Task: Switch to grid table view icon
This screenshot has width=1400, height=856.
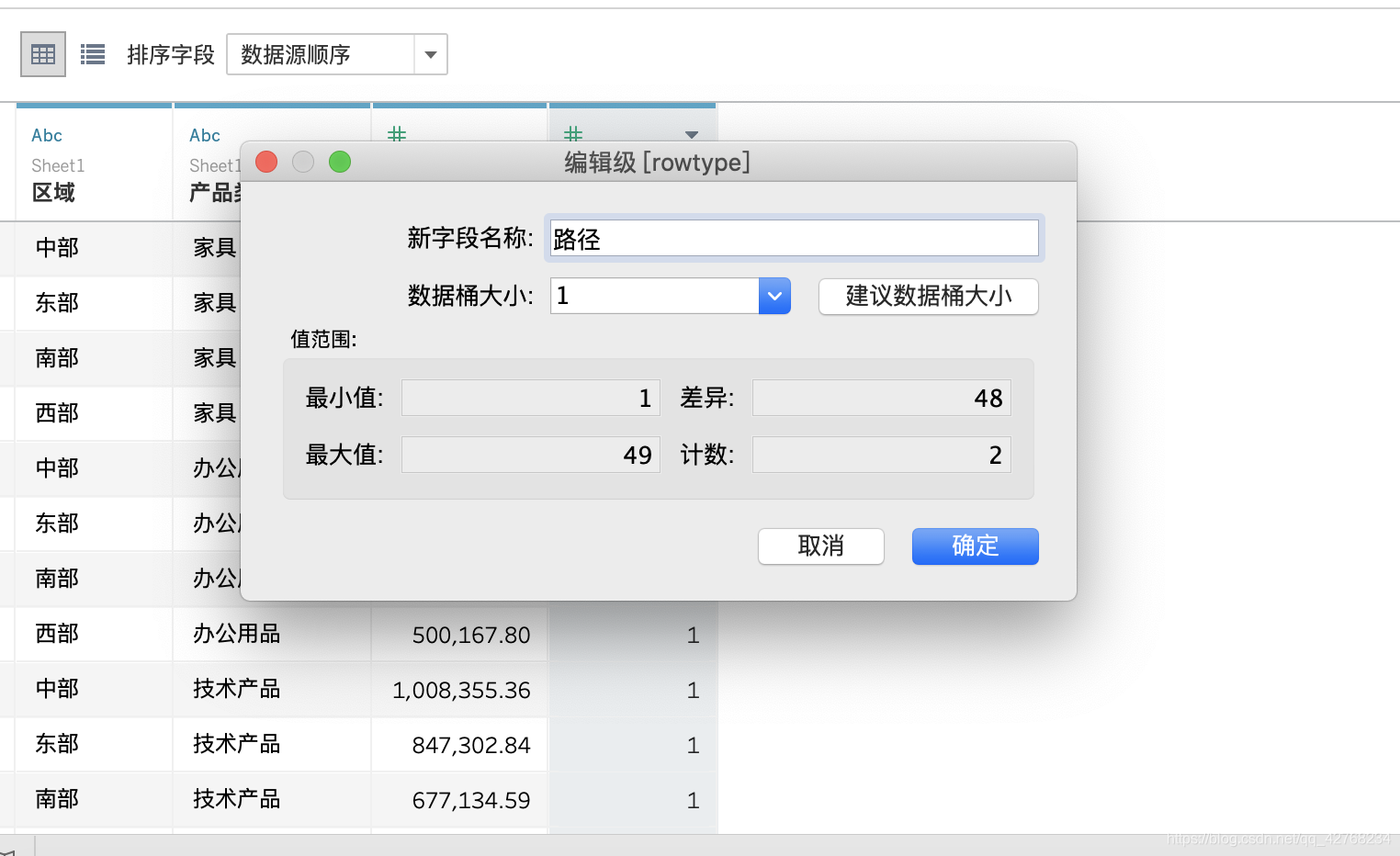Action: click(x=43, y=55)
